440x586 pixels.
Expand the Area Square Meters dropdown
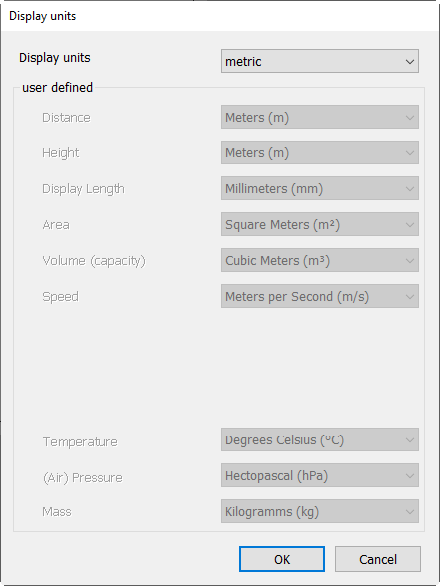tap(320, 224)
